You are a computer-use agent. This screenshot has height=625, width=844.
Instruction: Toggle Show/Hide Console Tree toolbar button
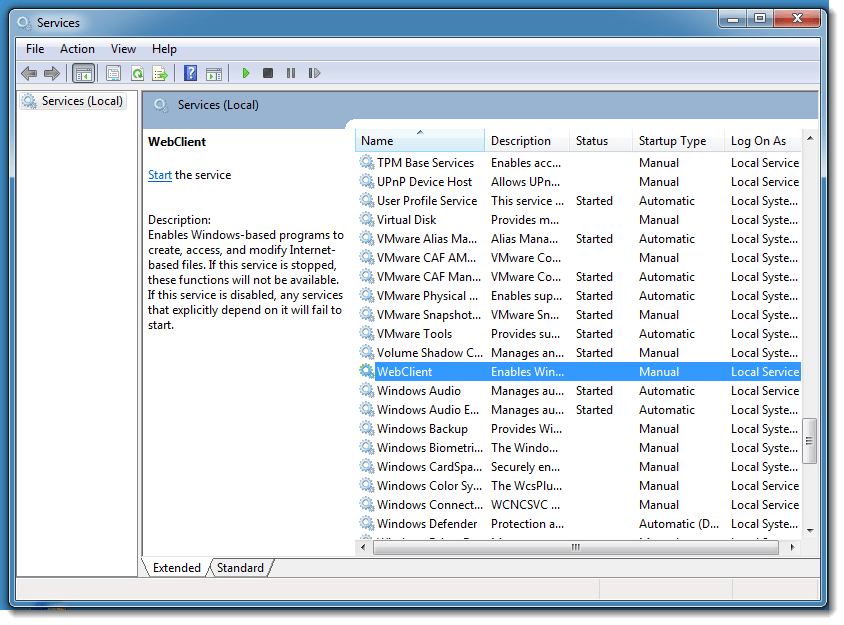point(84,73)
